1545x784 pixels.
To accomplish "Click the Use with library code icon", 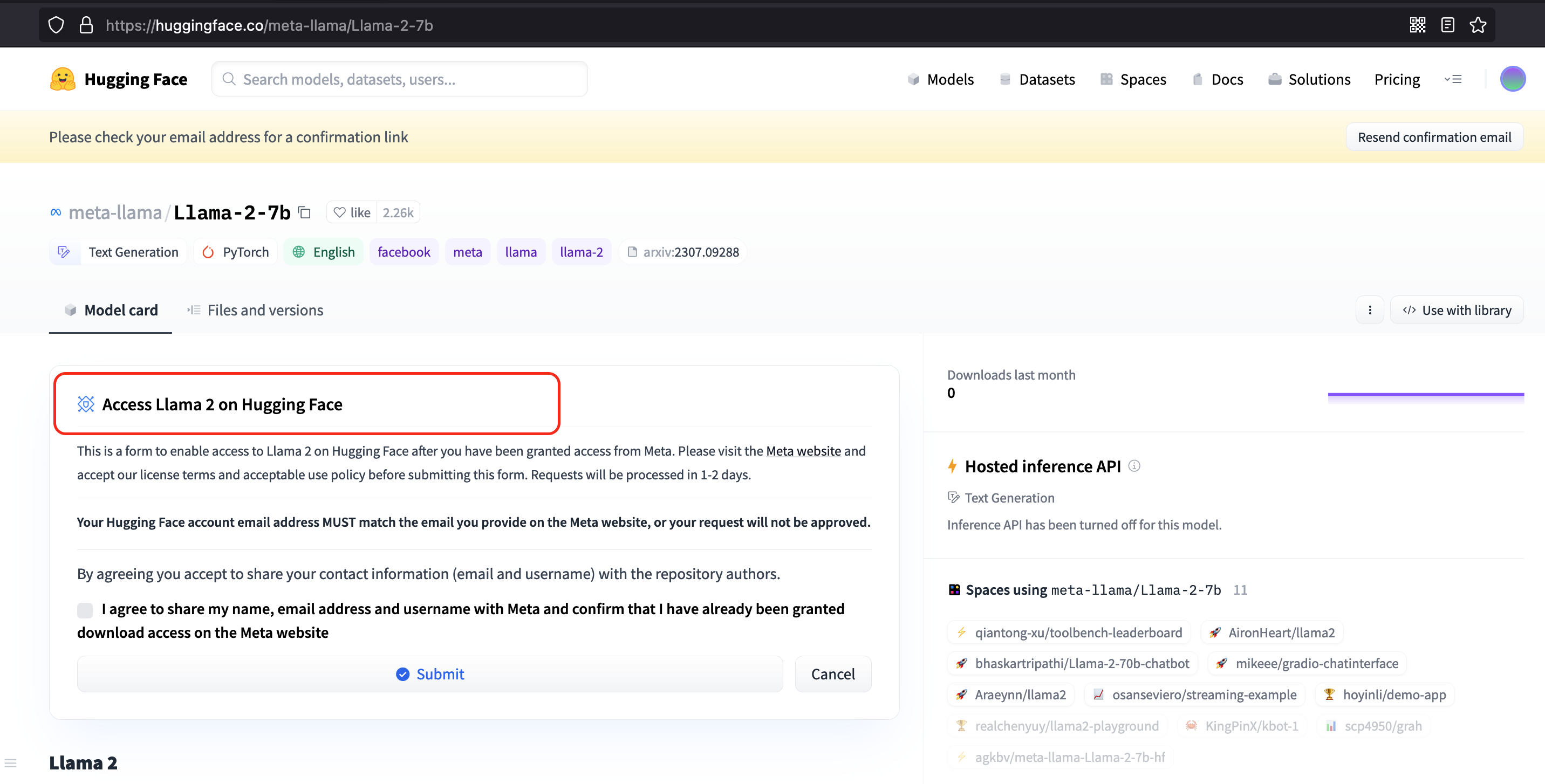I will 1410,310.
